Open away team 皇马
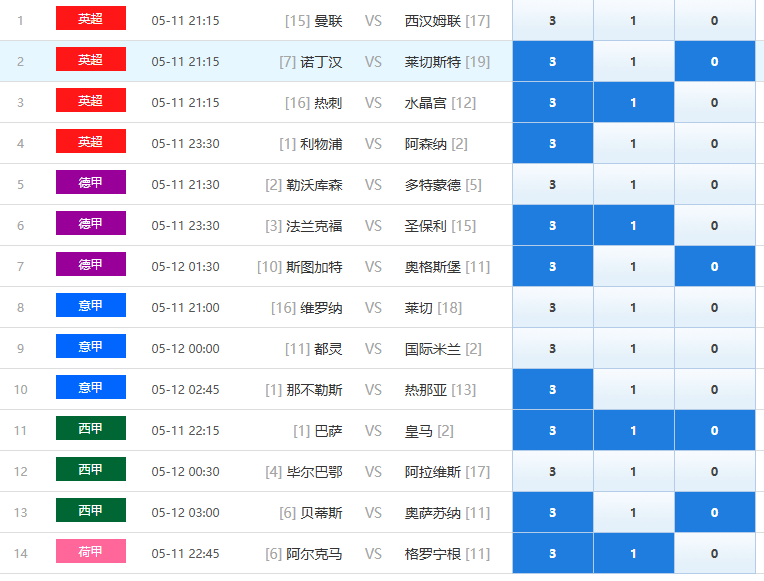764x581 pixels. click(x=419, y=430)
